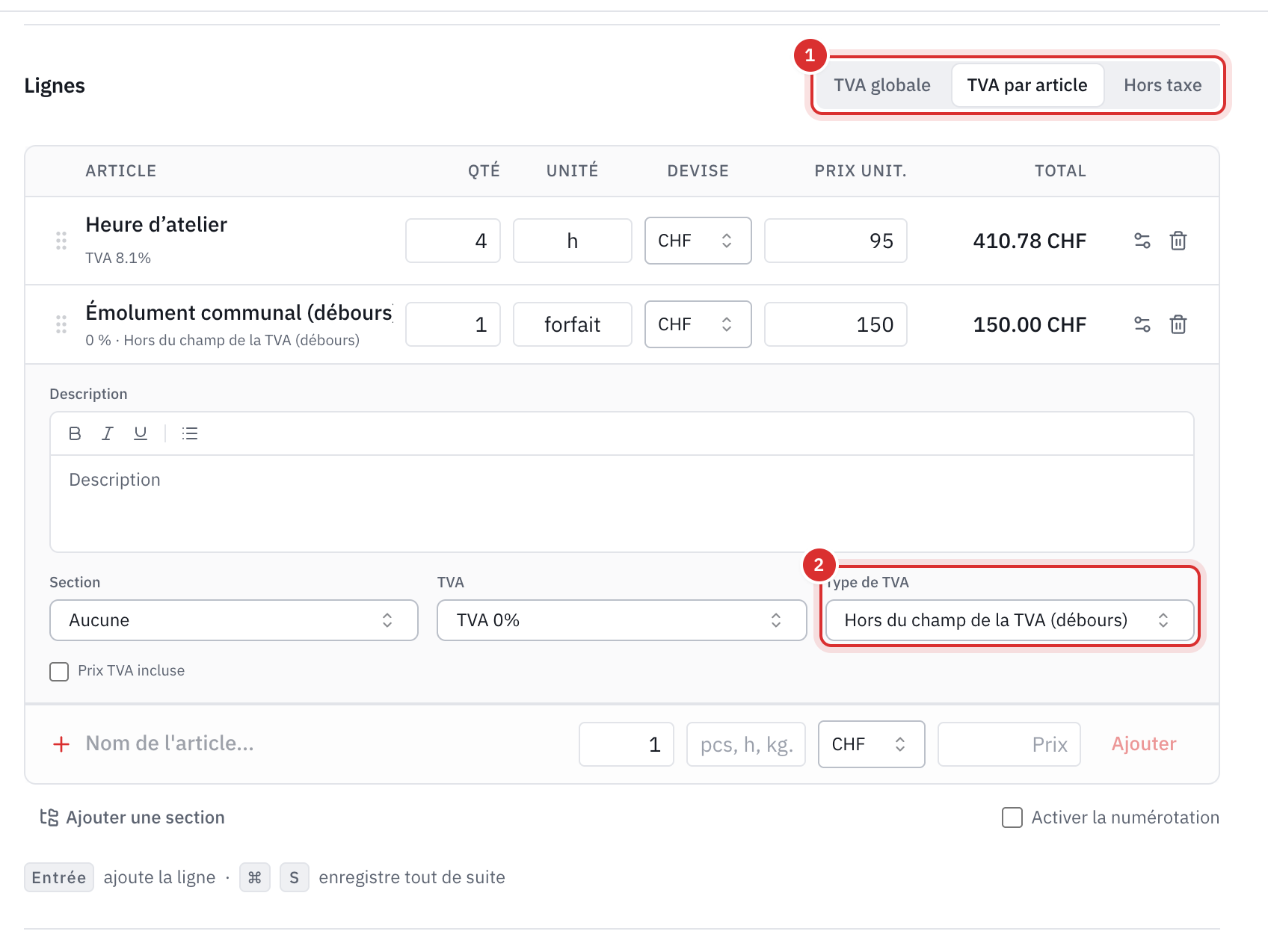Click the Prix input in new article row

(1009, 744)
